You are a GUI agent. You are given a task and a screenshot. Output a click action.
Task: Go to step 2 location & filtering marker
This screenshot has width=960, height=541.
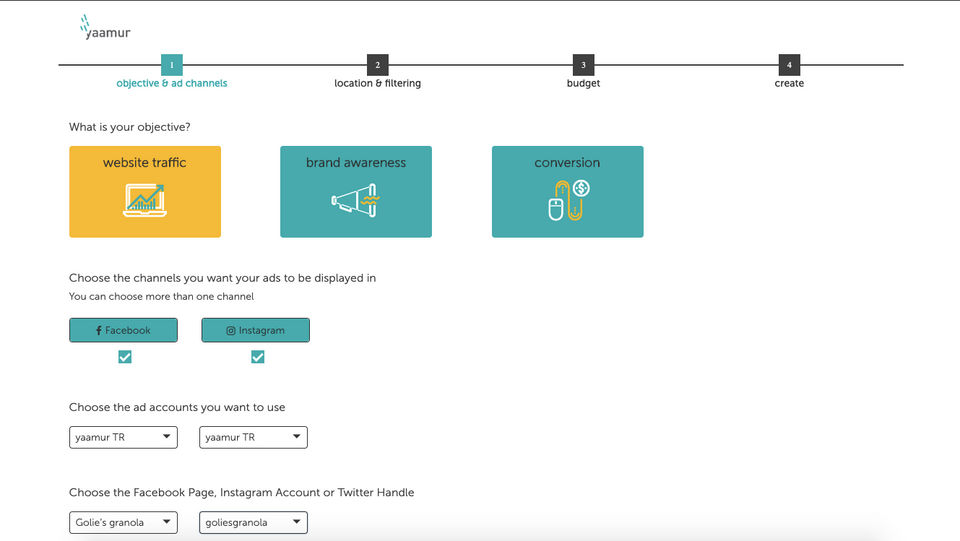[x=378, y=65]
